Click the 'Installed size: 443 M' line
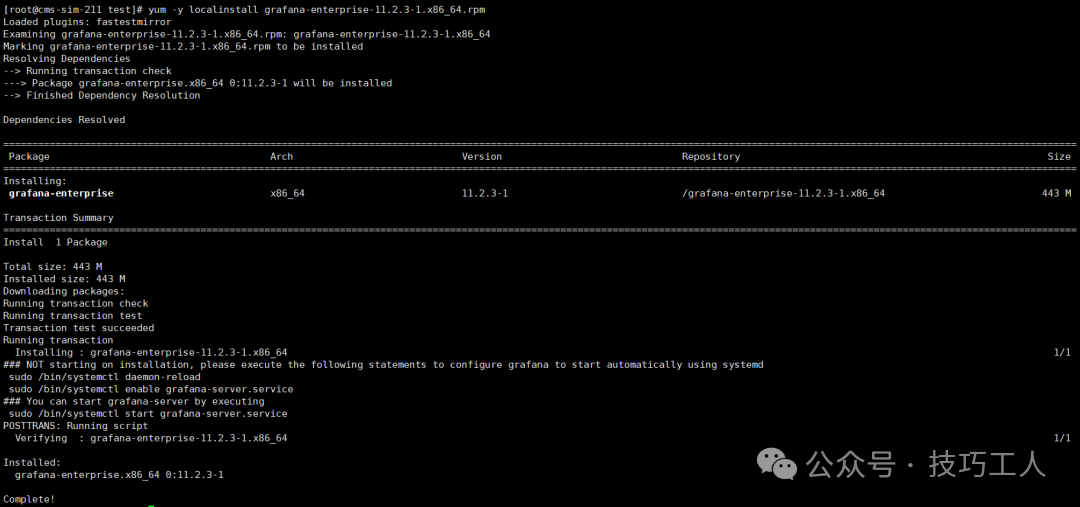The width and height of the screenshot is (1080, 507). pyautogui.click(x=64, y=279)
